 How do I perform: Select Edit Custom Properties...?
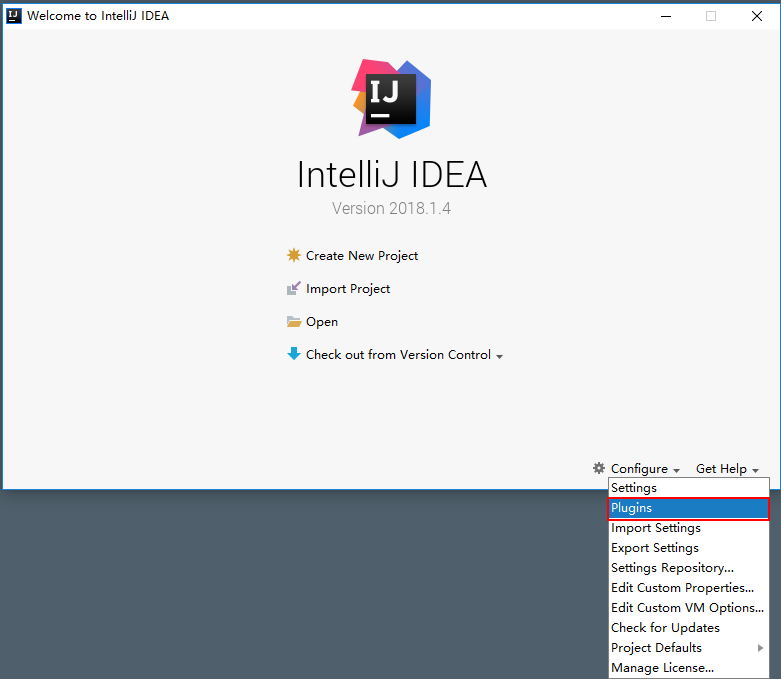click(x=689, y=588)
